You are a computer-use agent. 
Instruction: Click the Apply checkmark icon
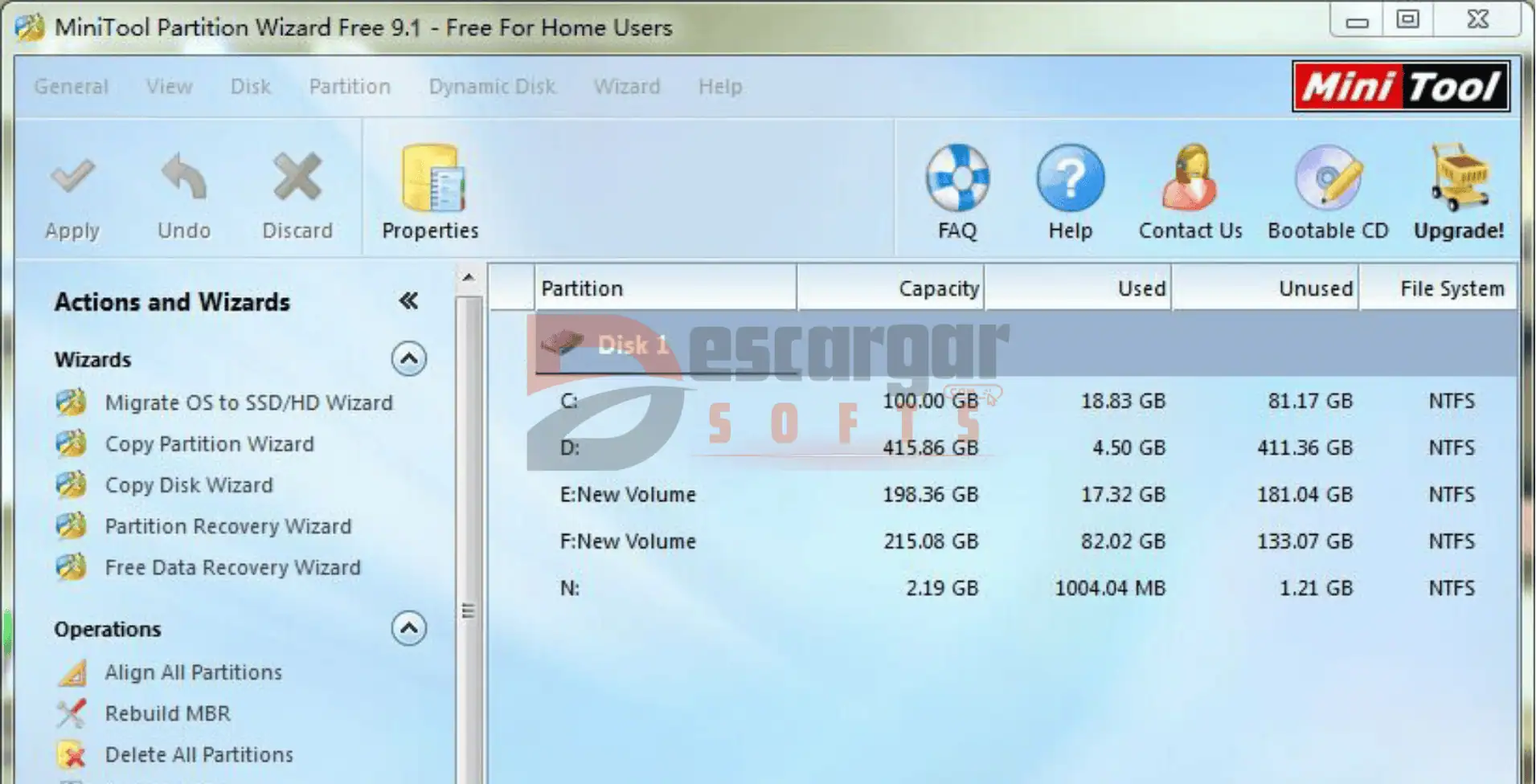coord(72,178)
